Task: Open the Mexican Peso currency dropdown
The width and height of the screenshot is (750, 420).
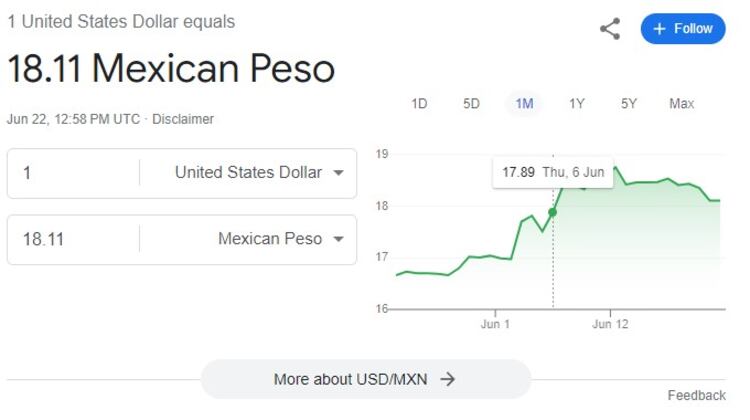Action: 280,239
